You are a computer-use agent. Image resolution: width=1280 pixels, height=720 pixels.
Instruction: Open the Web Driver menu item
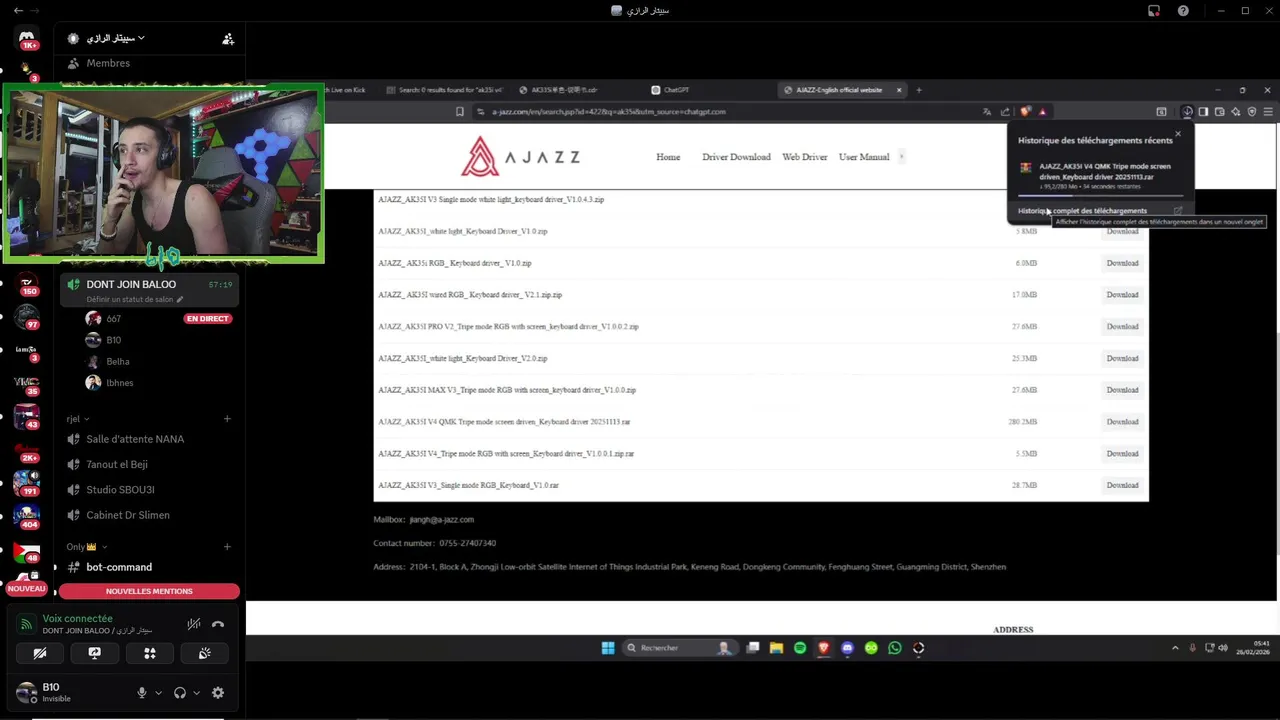click(x=805, y=157)
